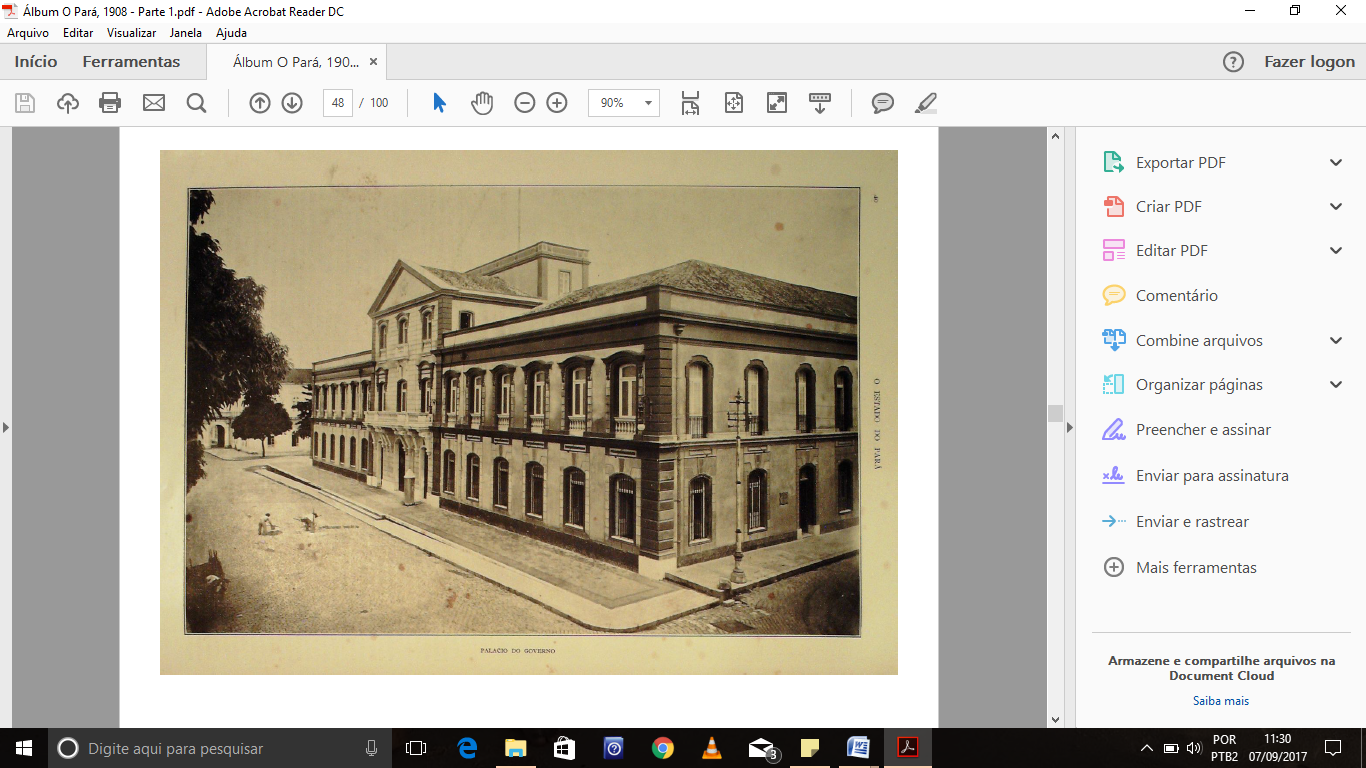
Task: Click the Save file floppy icon
Action: pyautogui.click(x=25, y=103)
